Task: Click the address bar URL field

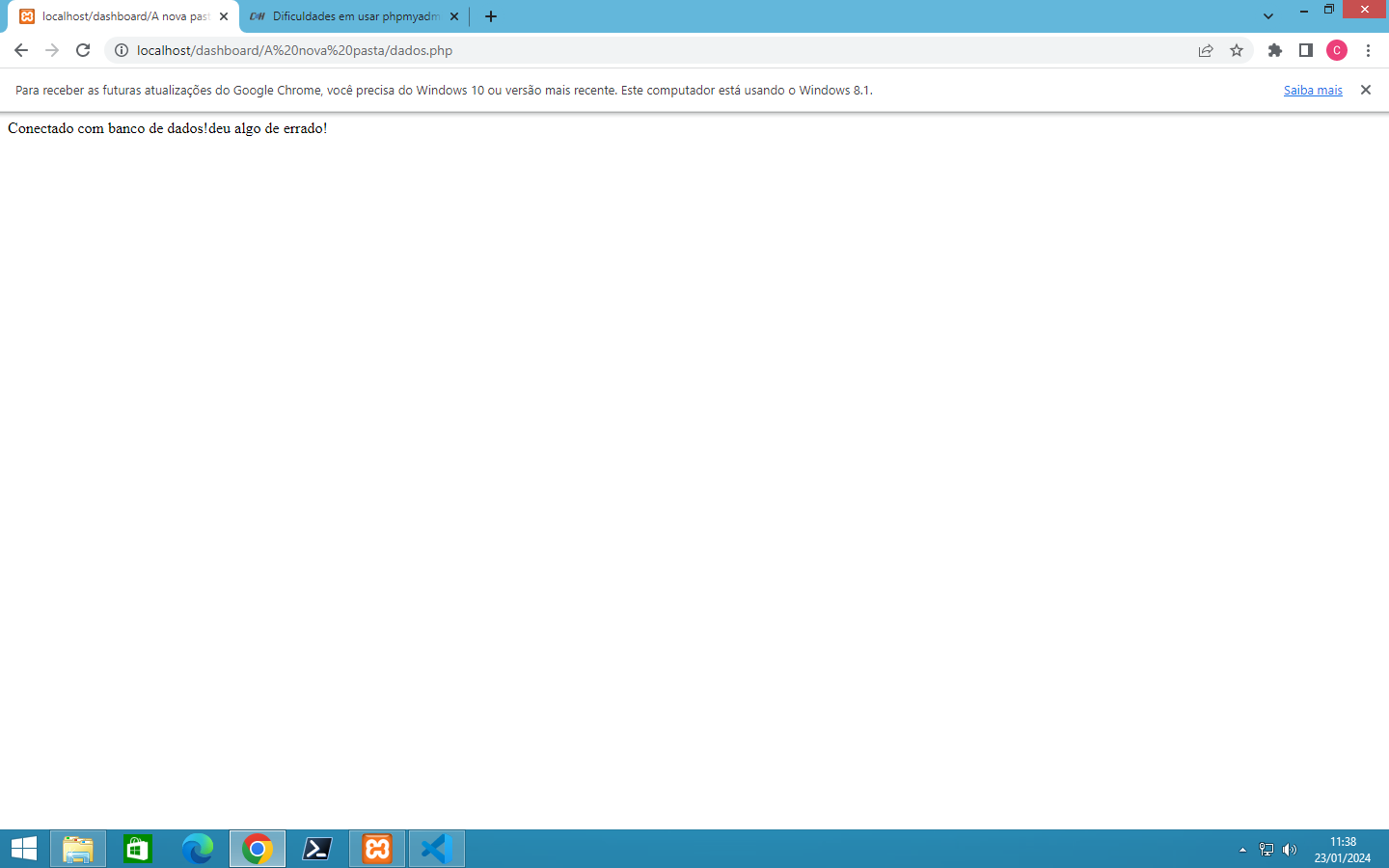Action: pyautogui.click(x=656, y=50)
